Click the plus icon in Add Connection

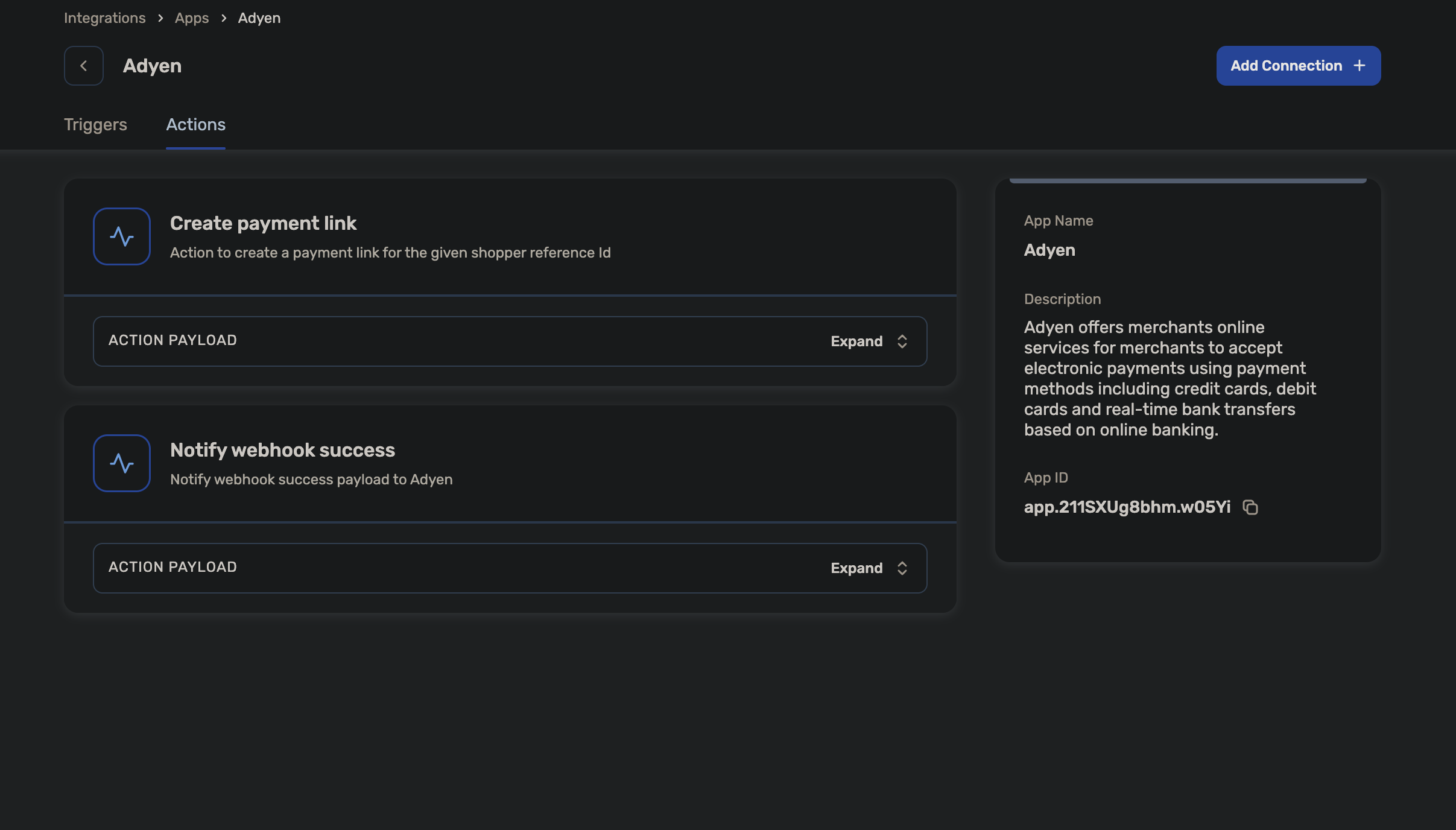coord(1359,66)
